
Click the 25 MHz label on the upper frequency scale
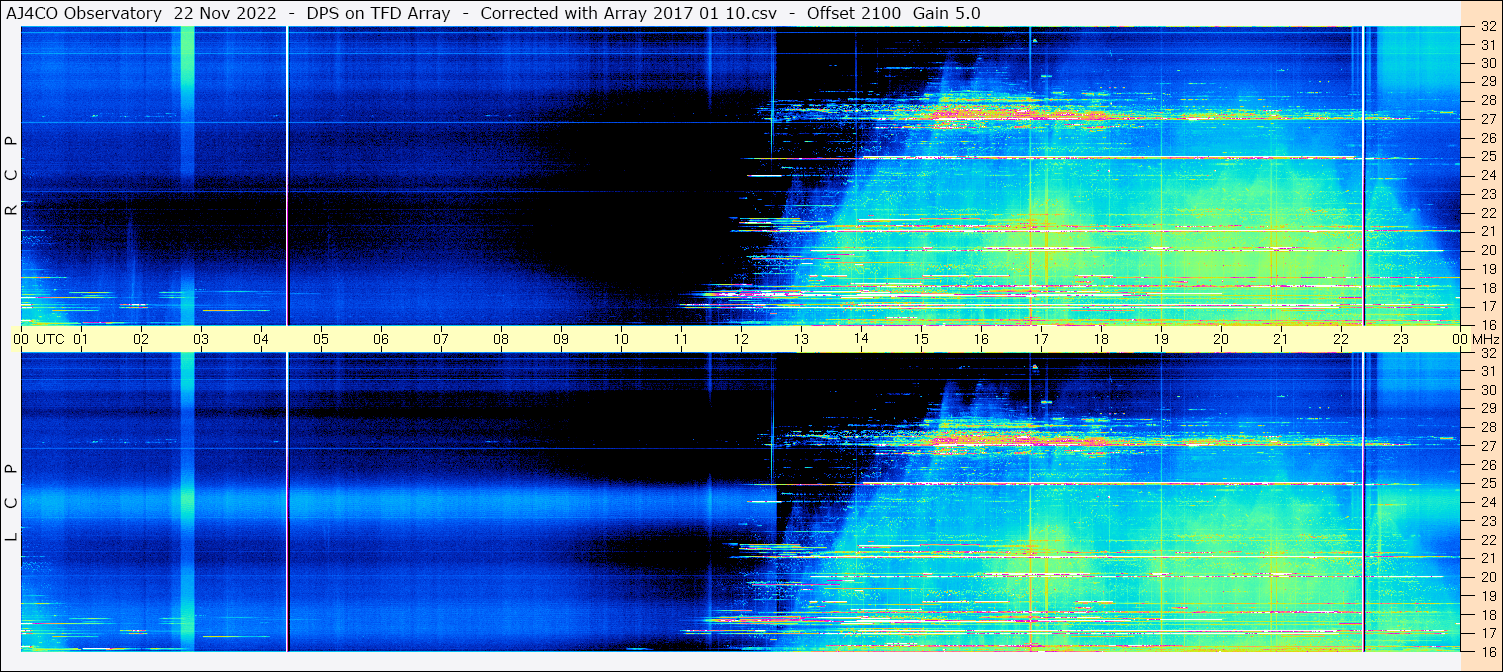point(1487,157)
